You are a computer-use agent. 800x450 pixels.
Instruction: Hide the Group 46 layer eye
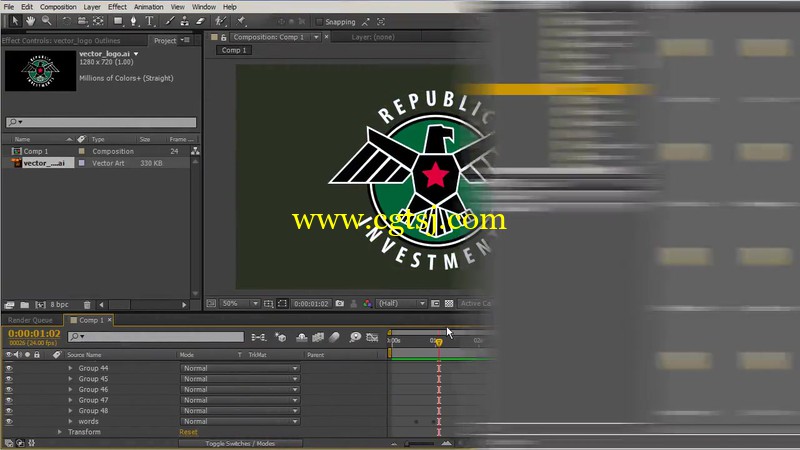(x=9, y=389)
